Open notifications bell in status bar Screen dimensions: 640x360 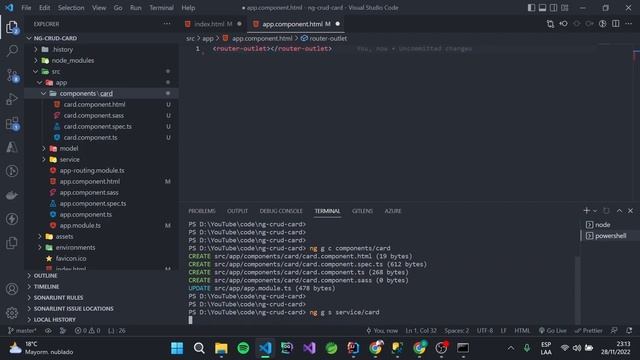(629, 331)
